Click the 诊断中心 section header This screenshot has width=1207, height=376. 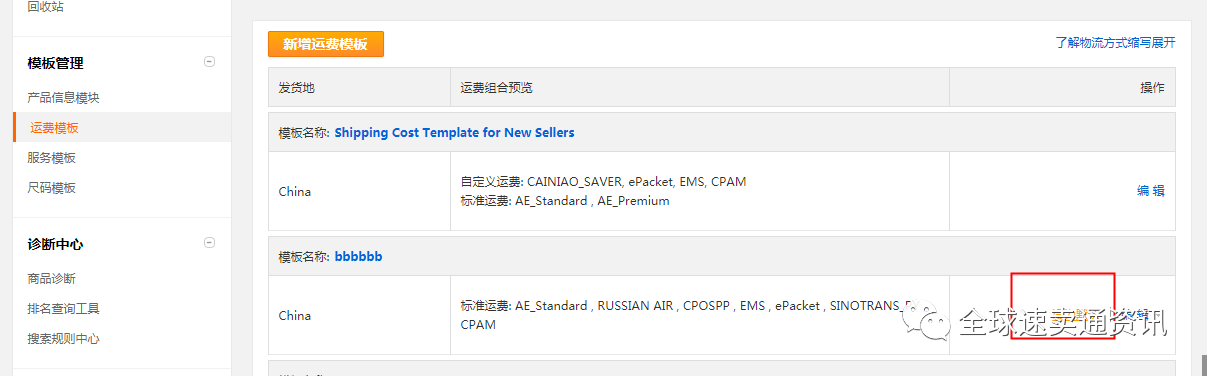pos(55,244)
